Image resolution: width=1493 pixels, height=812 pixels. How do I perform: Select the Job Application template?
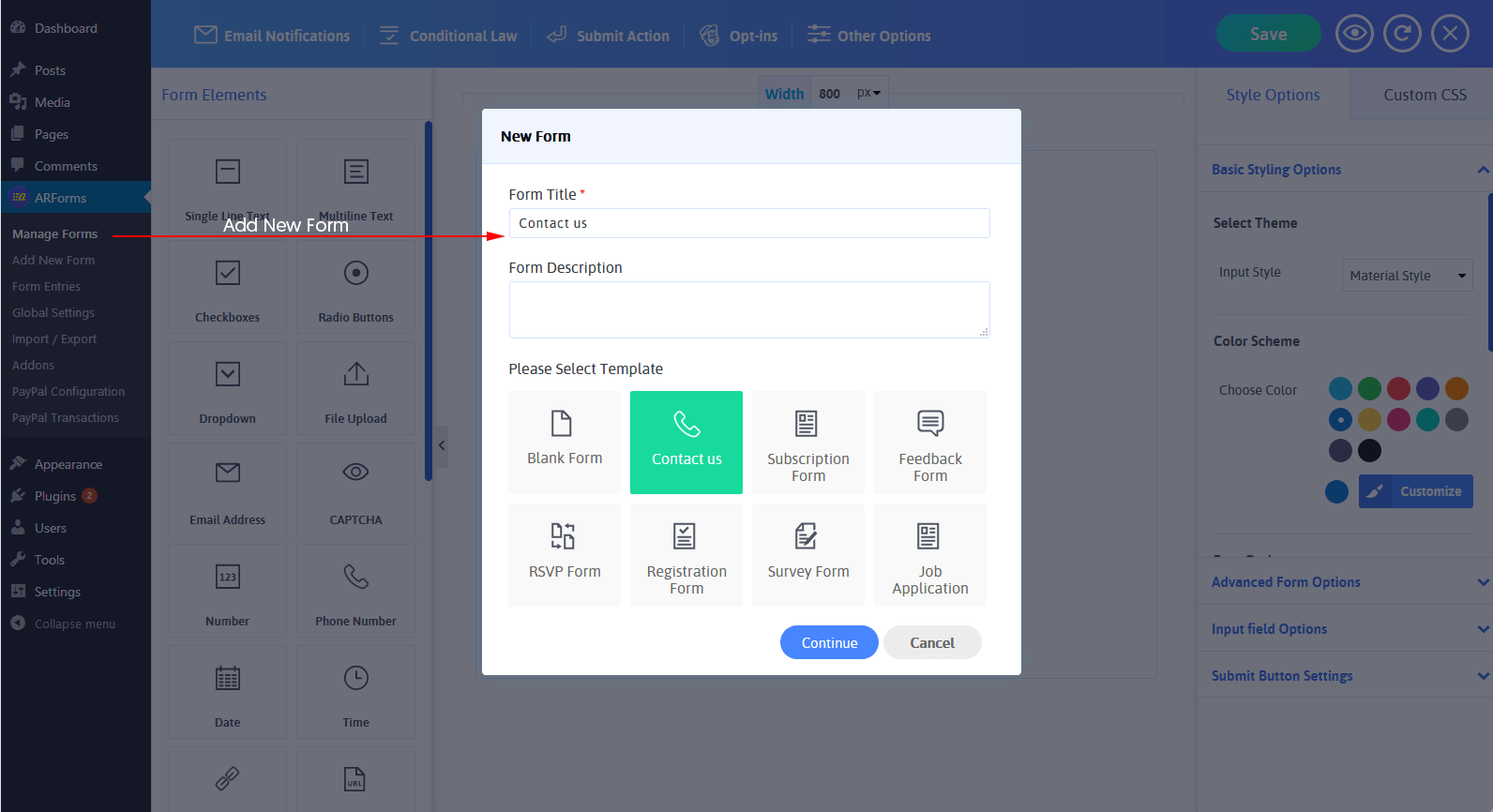pyautogui.click(x=929, y=554)
